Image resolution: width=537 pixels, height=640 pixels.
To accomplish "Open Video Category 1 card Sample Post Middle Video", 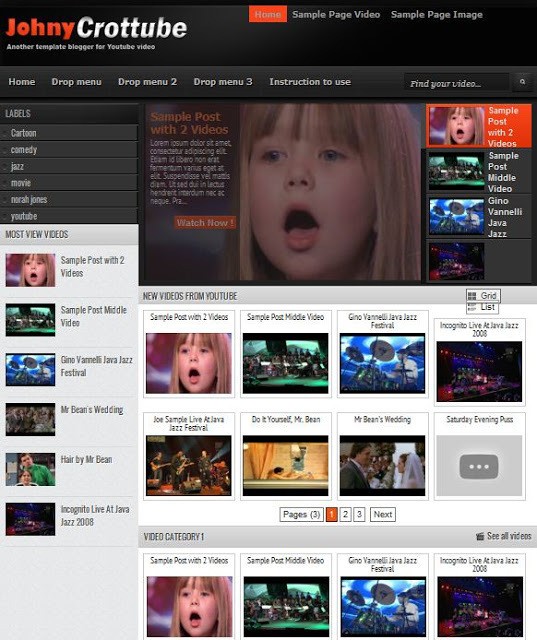I will 286,596.
